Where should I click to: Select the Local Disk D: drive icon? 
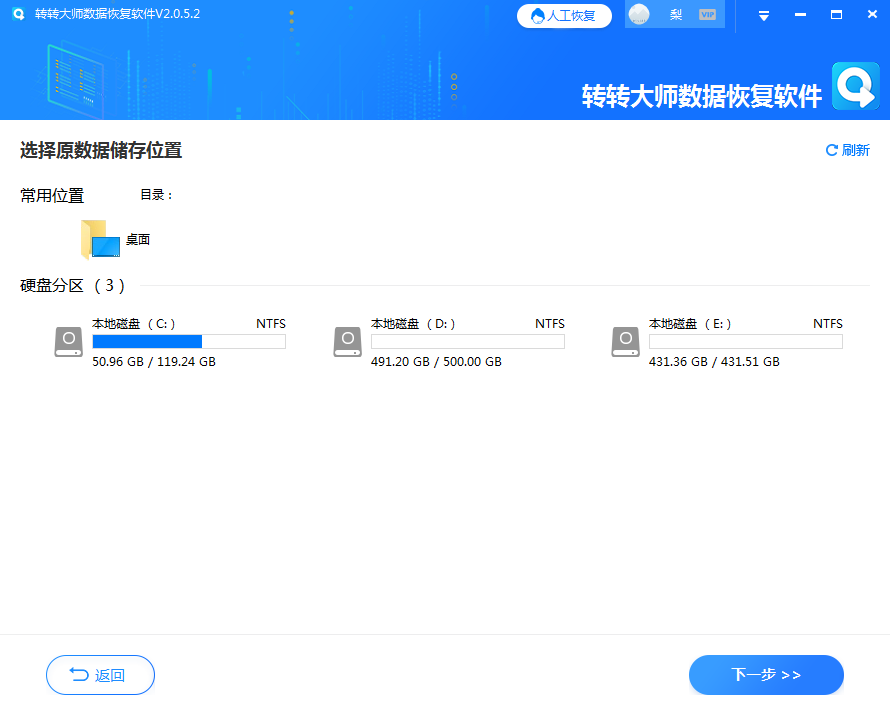(347, 341)
